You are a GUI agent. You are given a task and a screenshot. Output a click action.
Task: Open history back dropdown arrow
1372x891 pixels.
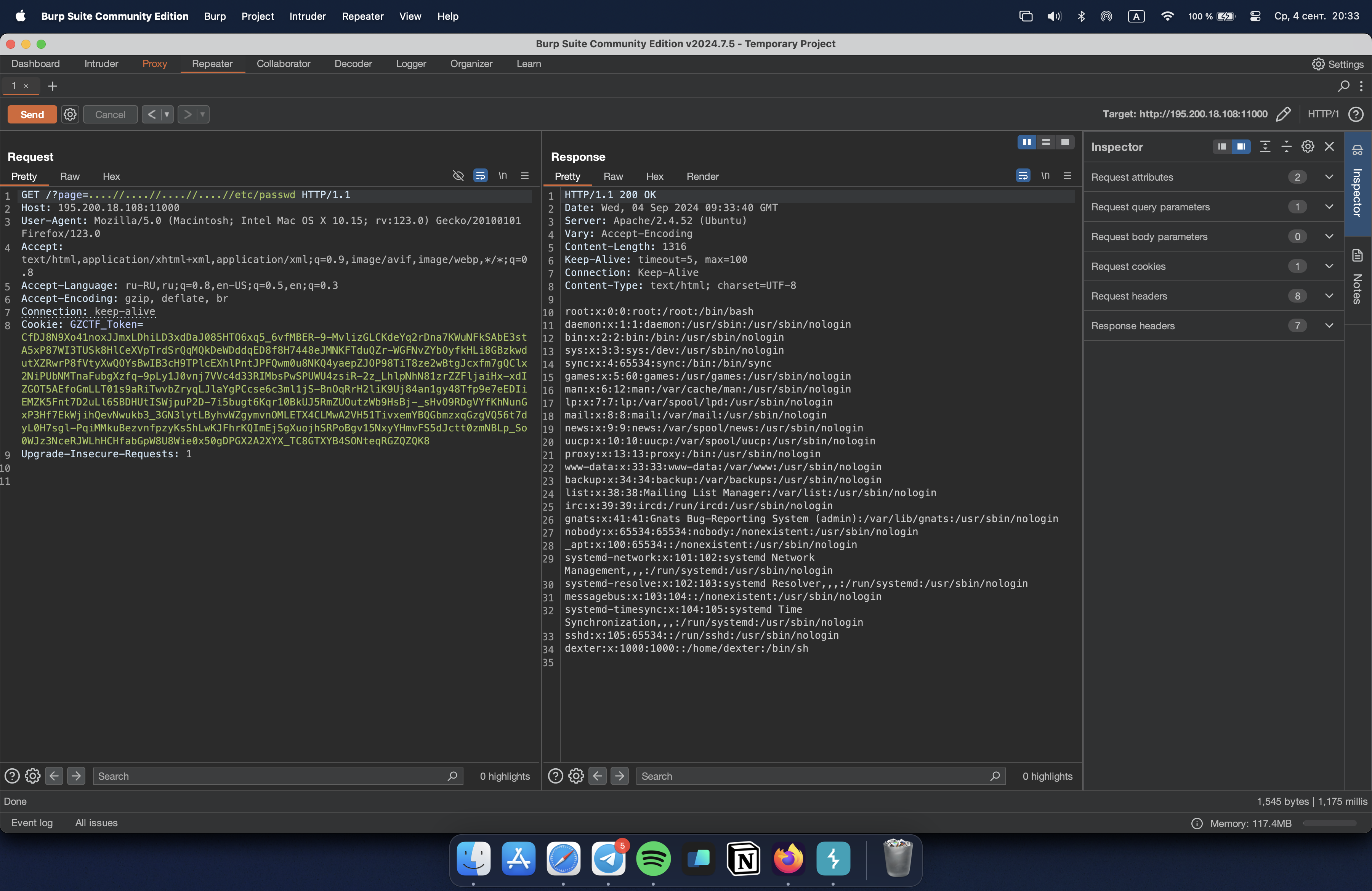point(167,114)
